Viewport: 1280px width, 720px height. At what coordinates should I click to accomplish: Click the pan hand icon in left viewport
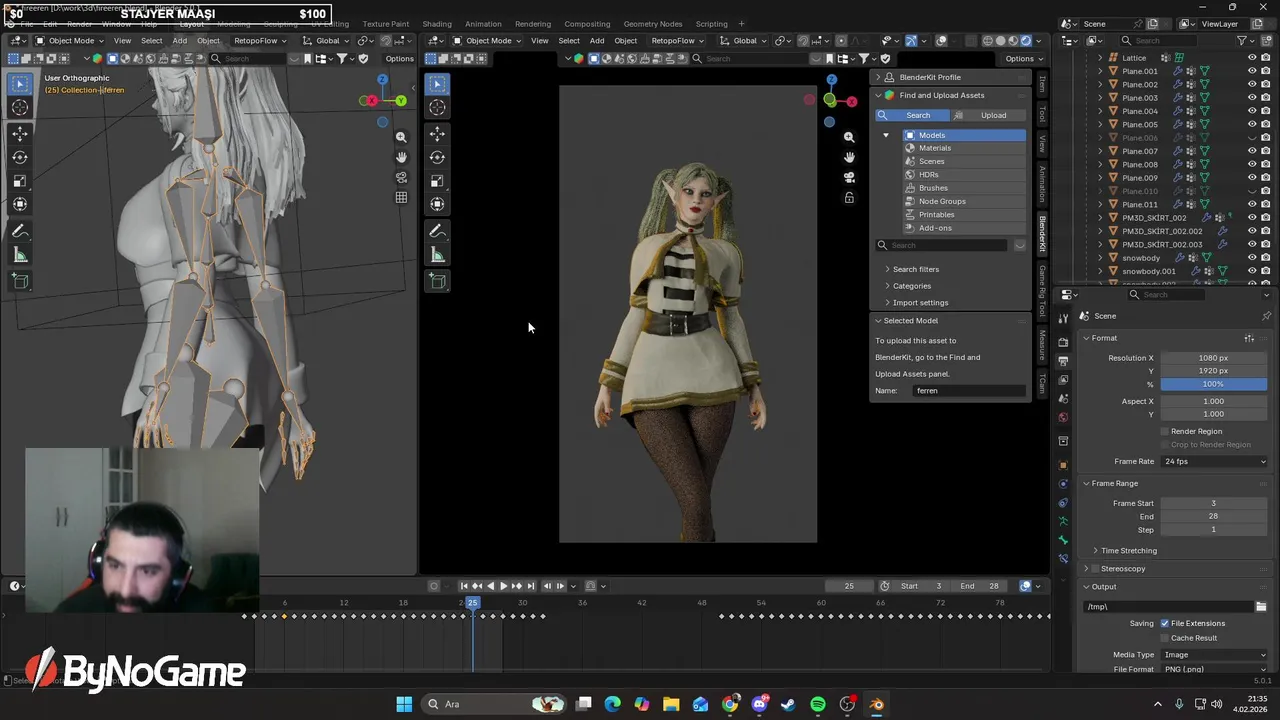point(401,157)
